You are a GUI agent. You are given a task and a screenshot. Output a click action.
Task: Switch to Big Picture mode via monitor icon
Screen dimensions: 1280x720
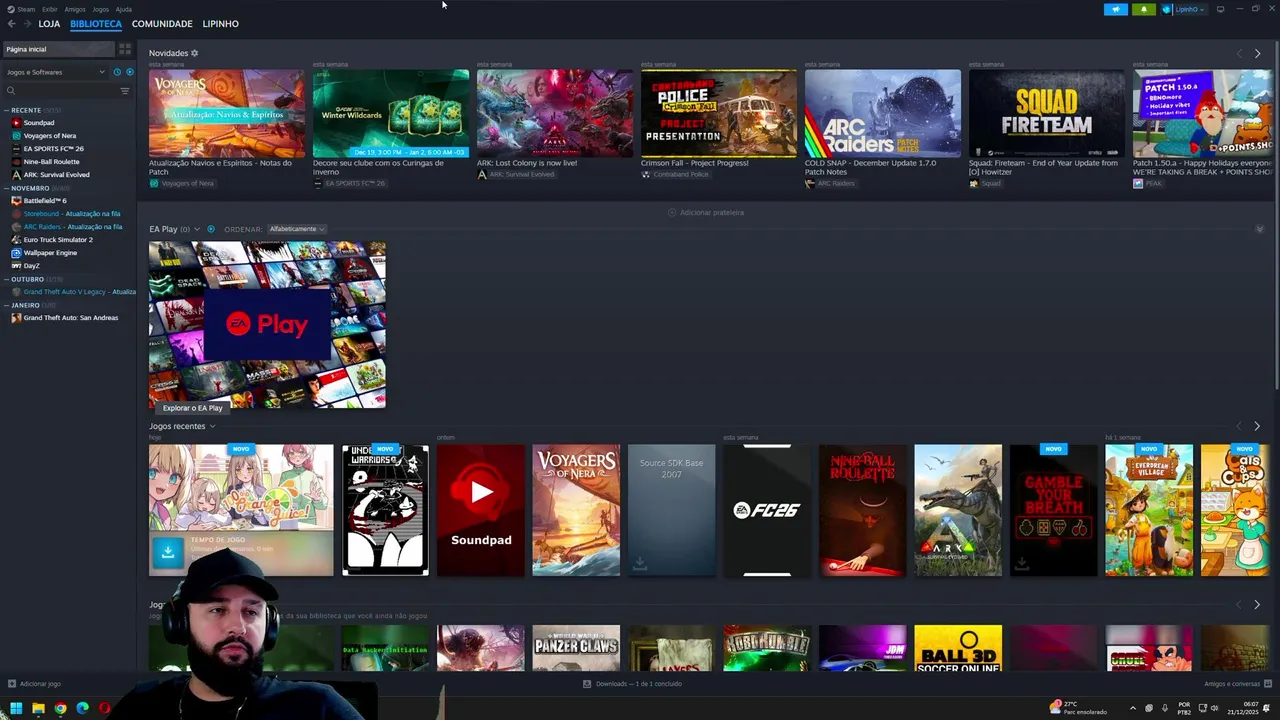(1220, 9)
